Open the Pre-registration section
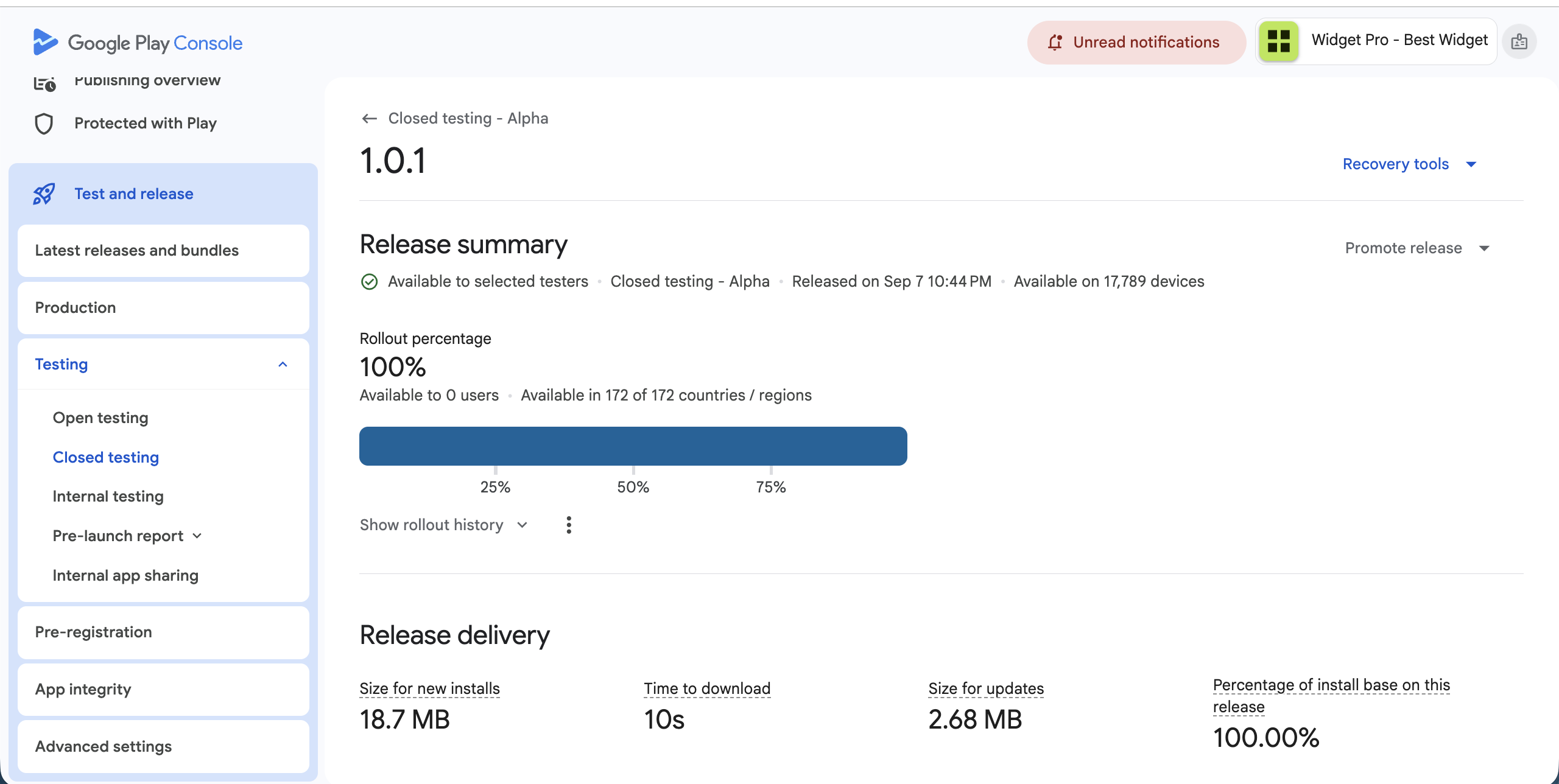The height and width of the screenshot is (784, 1559). click(x=163, y=632)
